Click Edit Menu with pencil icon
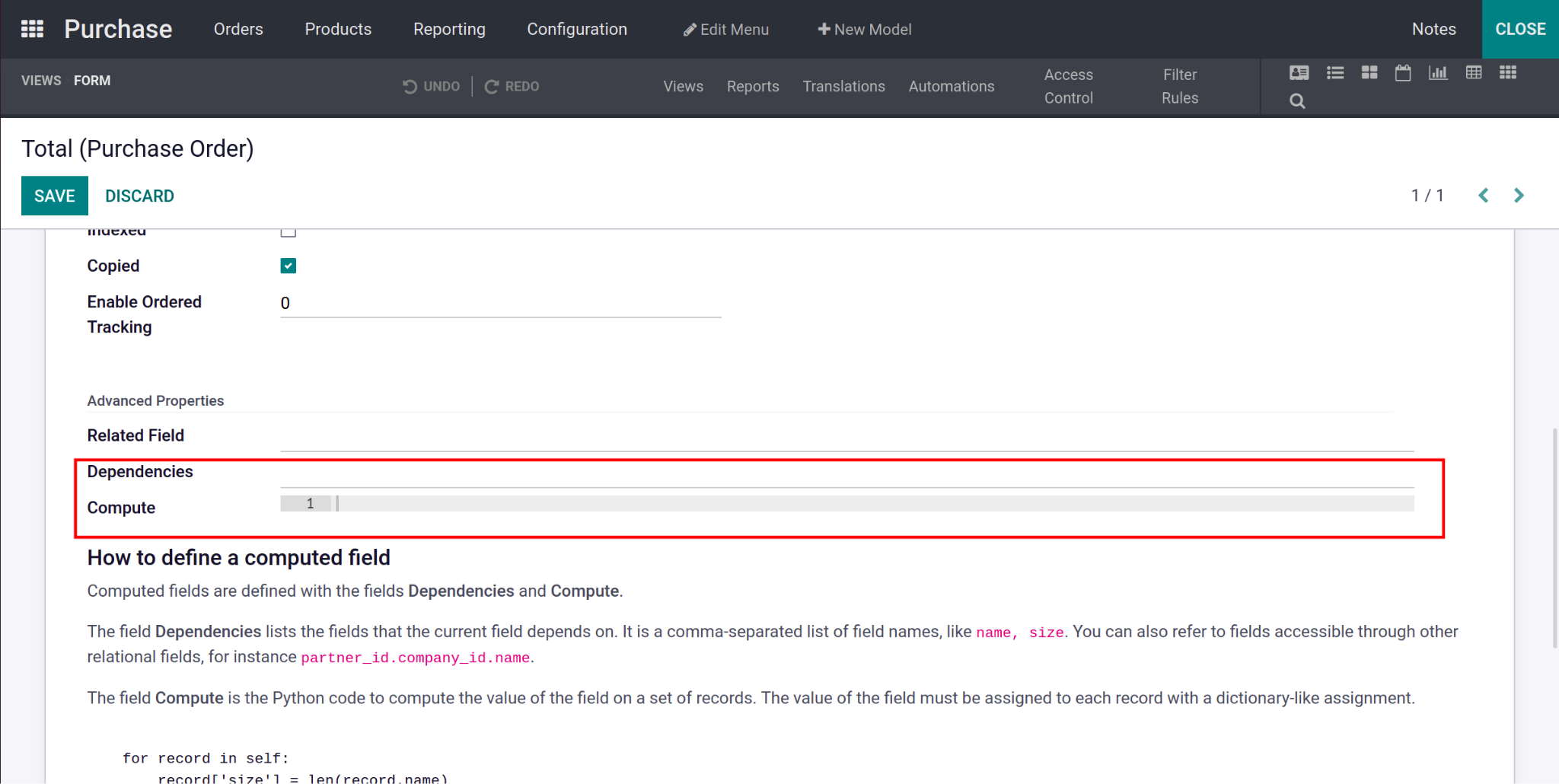1559x784 pixels. point(726,30)
